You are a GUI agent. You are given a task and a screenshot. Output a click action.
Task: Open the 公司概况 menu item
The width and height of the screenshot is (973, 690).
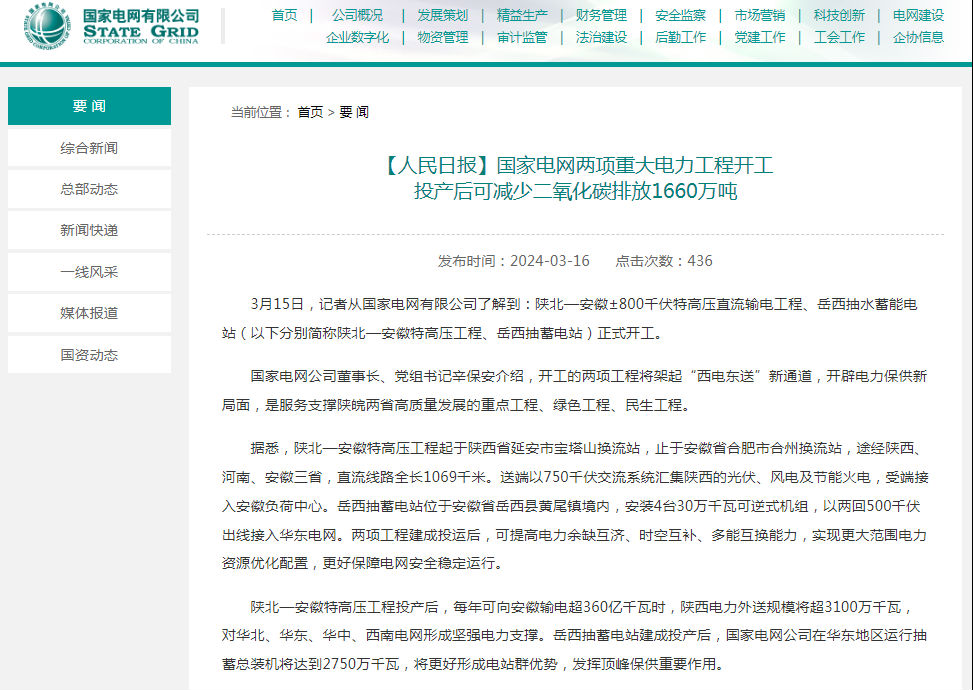(357, 15)
